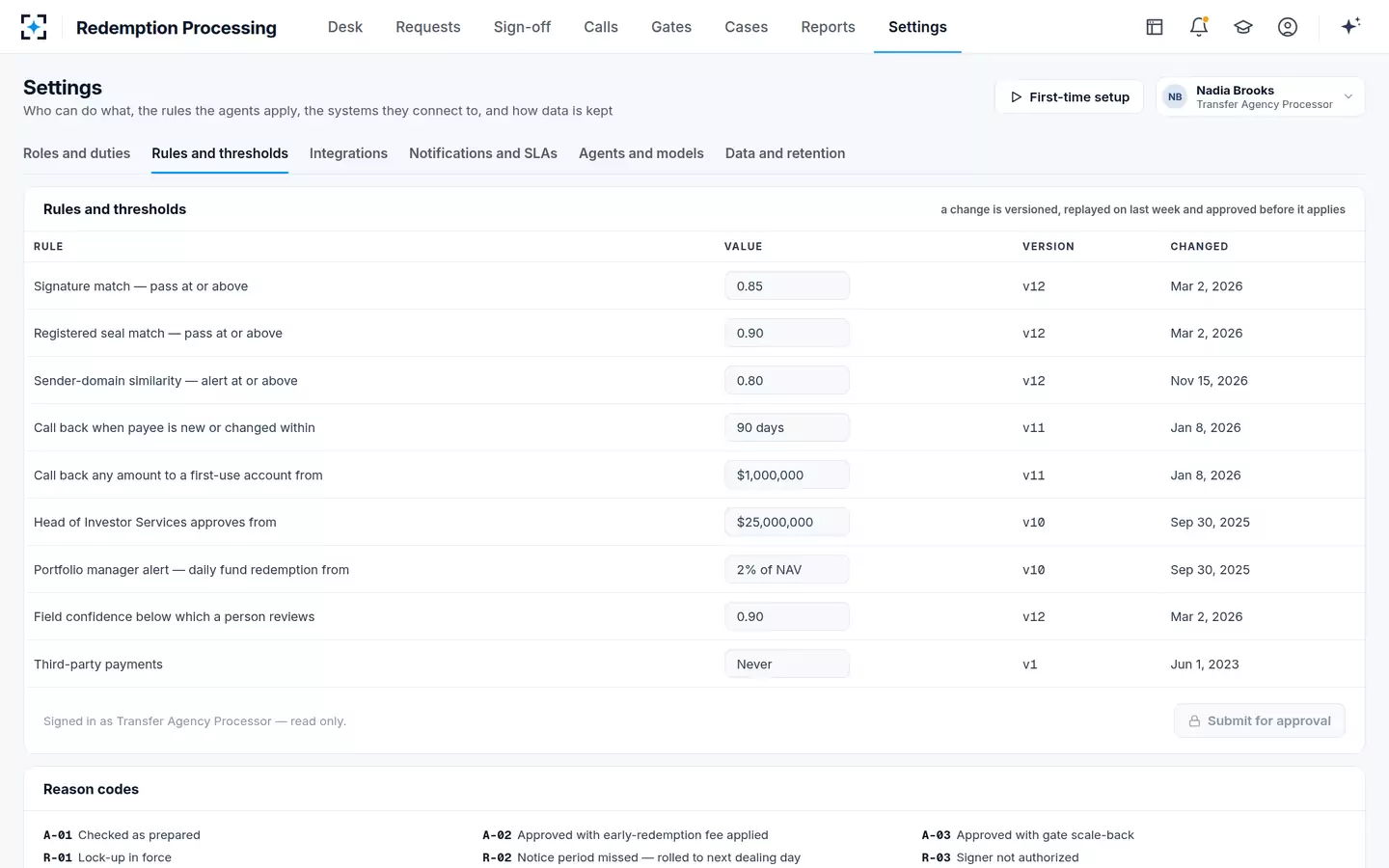Open the Reports section
The image size is (1389, 868).
(x=828, y=27)
